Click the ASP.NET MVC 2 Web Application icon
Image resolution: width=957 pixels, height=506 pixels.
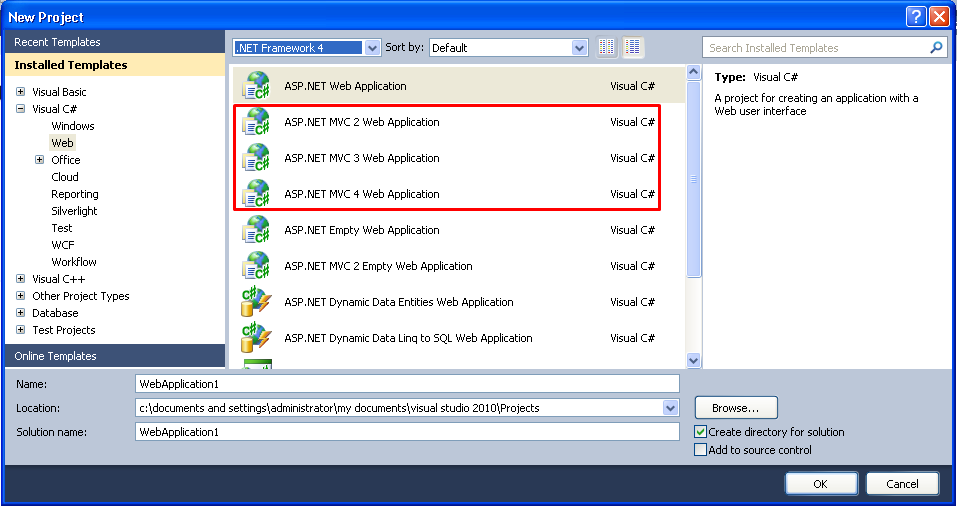click(x=256, y=122)
